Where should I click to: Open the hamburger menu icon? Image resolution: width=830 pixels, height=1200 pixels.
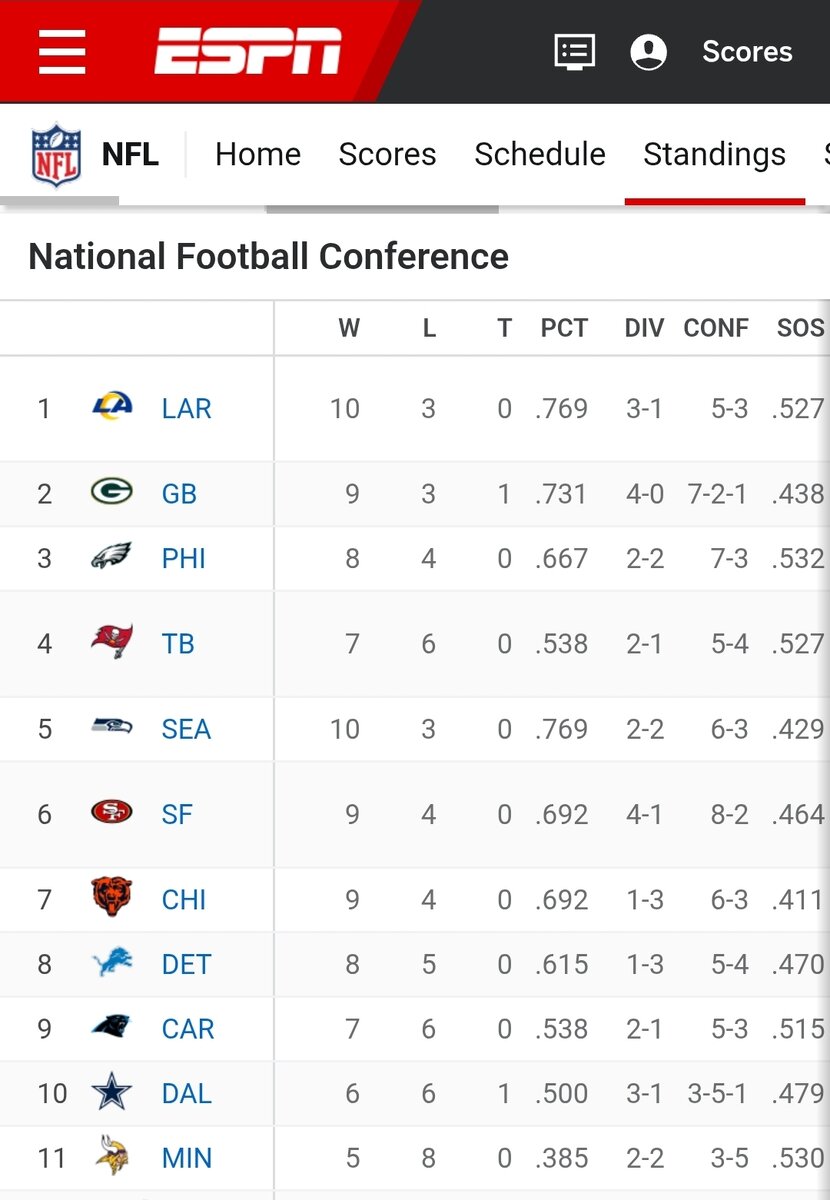pyautogui.click(x=62, y=51)
